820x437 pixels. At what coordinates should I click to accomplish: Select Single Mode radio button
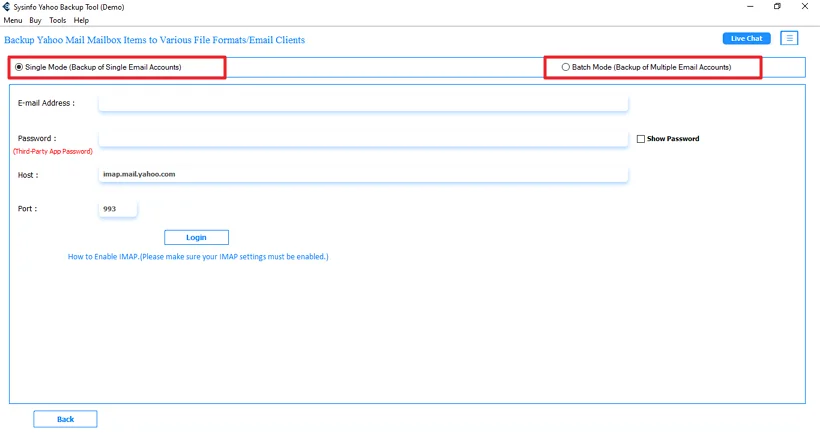point(19,67)
